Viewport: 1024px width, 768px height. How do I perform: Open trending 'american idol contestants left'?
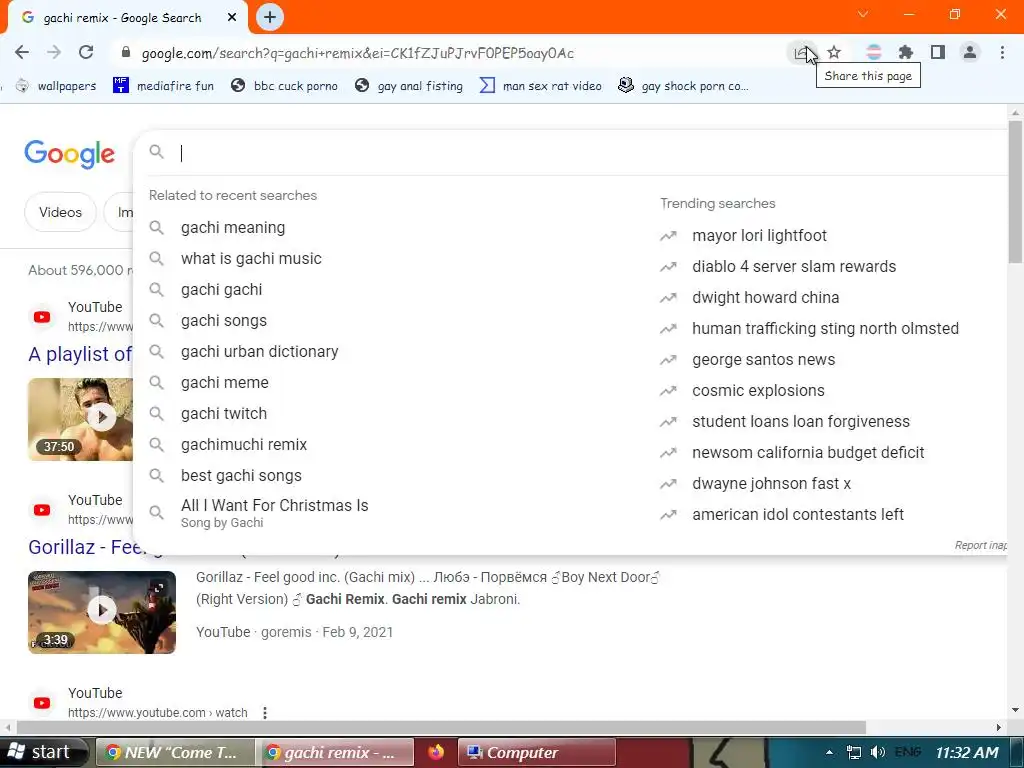(797, 515)
